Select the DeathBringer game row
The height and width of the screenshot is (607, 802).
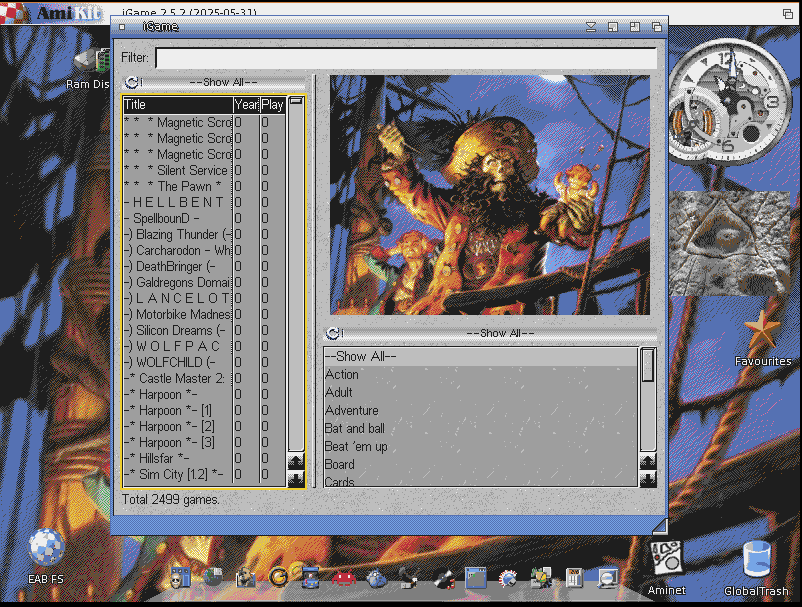click(205, 266)
